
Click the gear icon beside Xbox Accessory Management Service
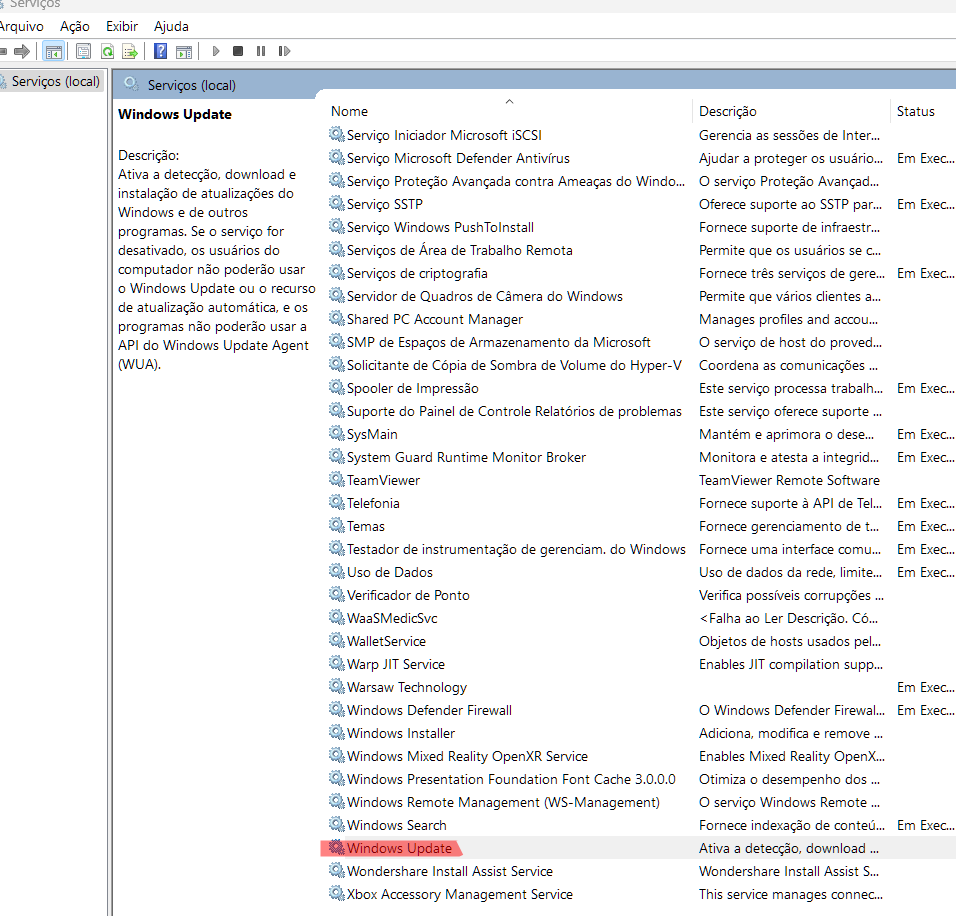coord(337,893)
